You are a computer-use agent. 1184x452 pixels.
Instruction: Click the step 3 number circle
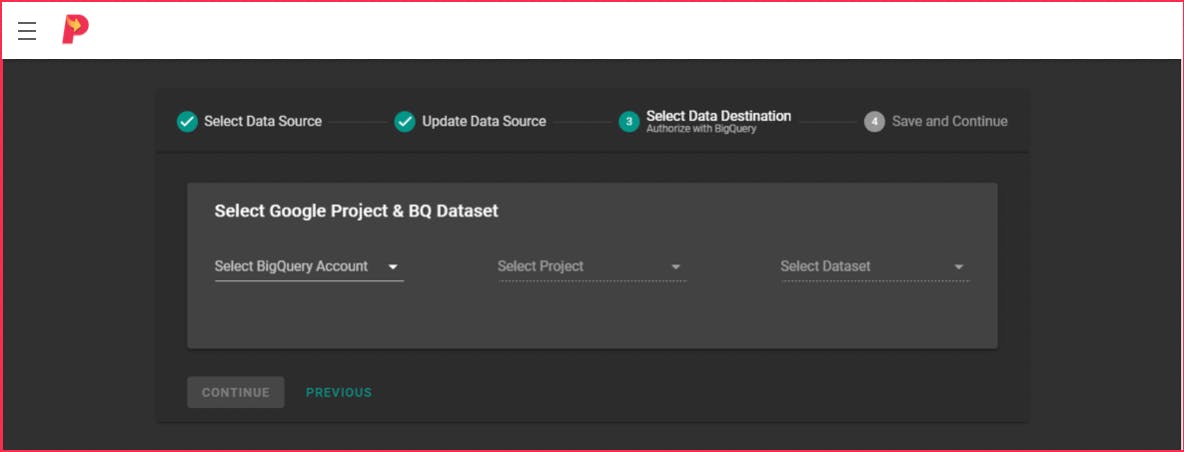pos(629,122)
